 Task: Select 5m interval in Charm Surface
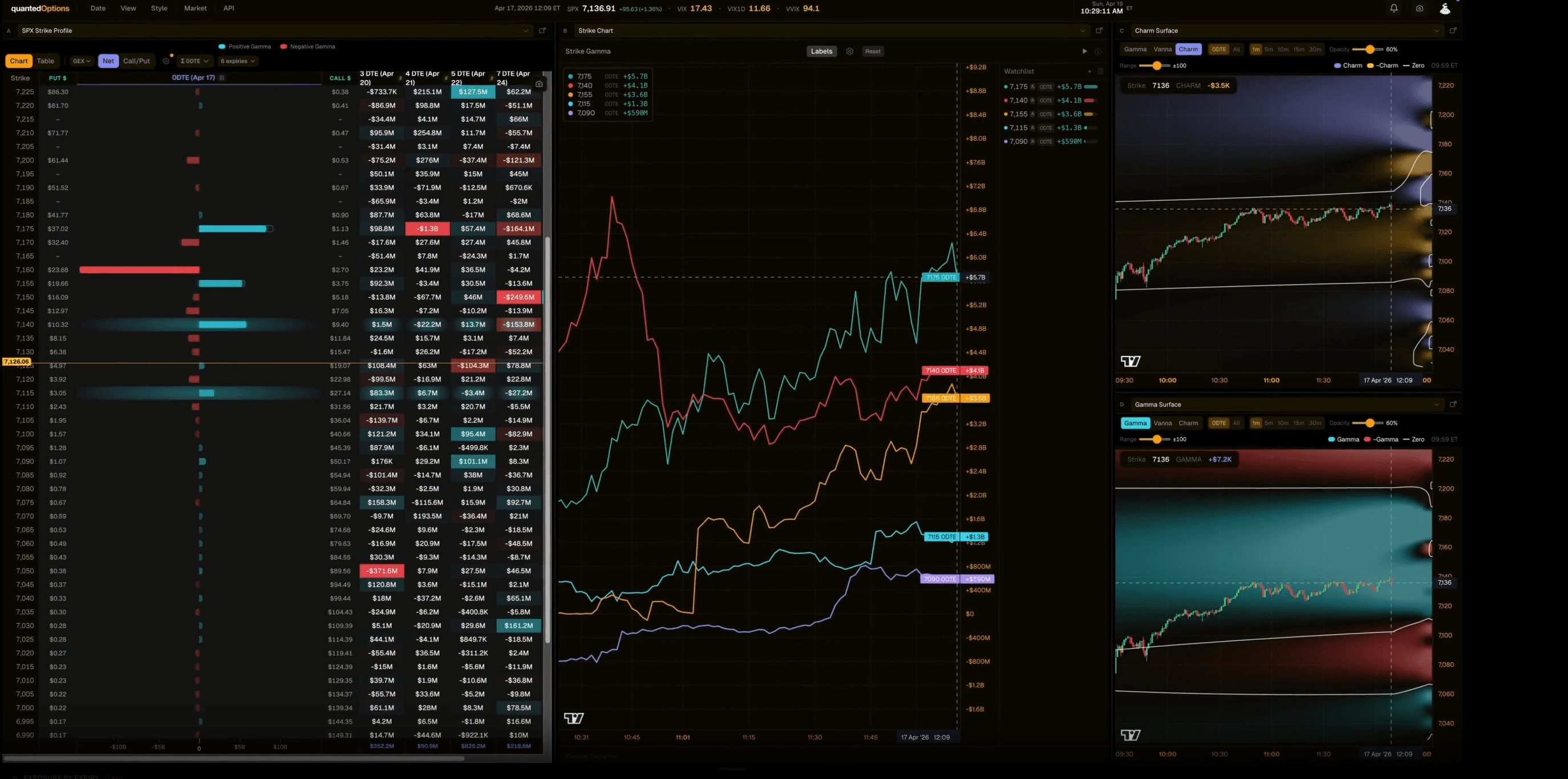[x=1269, y=49]
